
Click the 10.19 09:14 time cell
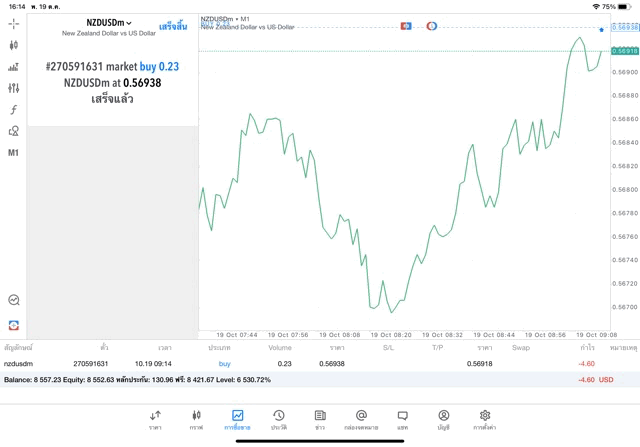[153, 364]
